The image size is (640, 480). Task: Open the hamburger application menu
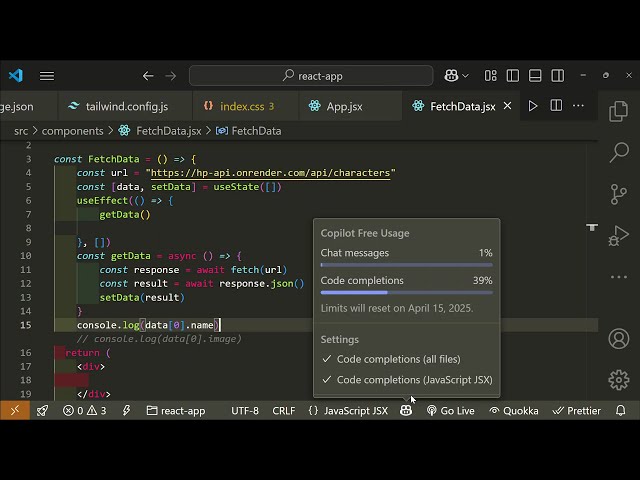[x=47, y=76]
